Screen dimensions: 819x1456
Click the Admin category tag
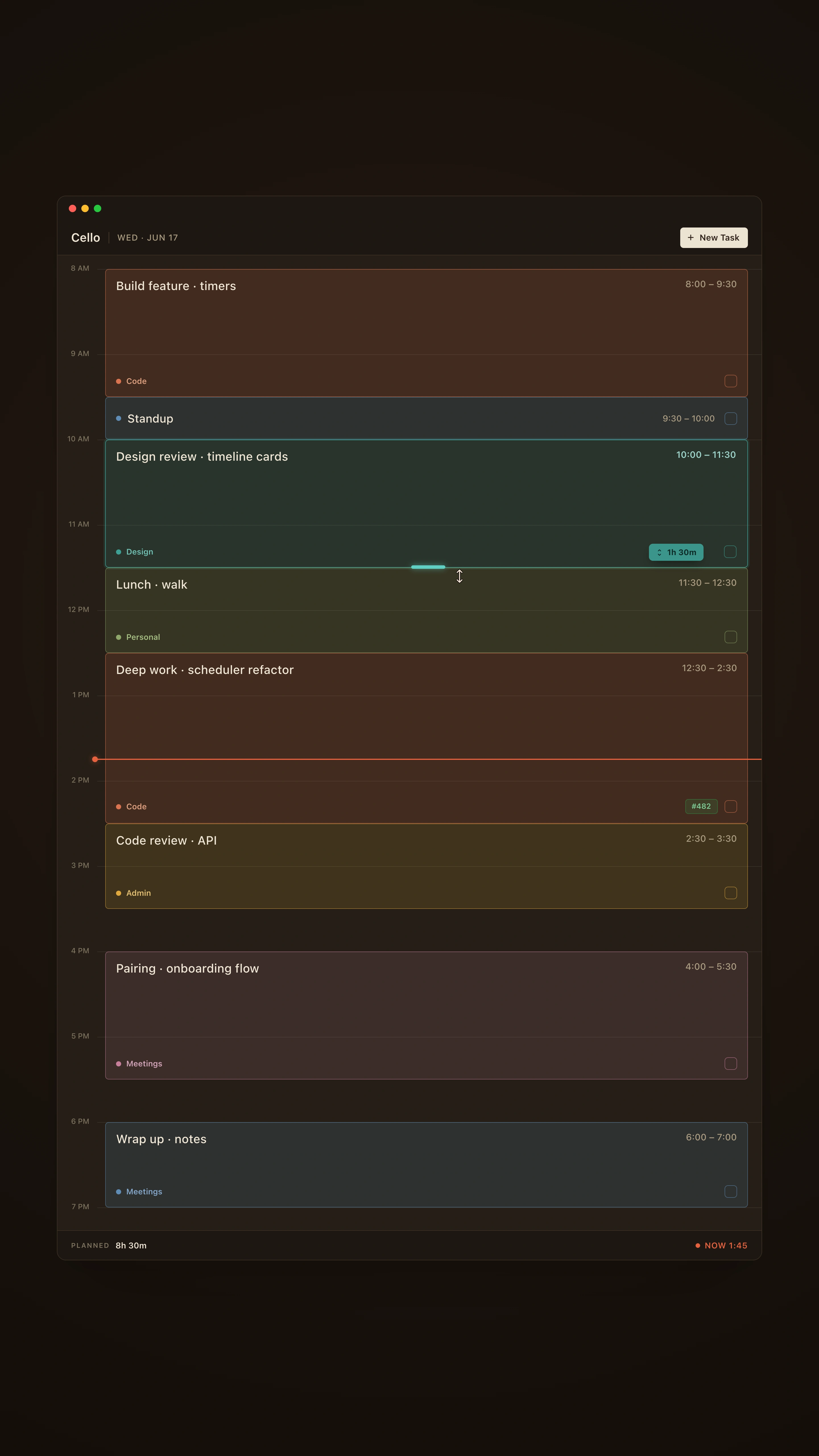coord(133,893)
